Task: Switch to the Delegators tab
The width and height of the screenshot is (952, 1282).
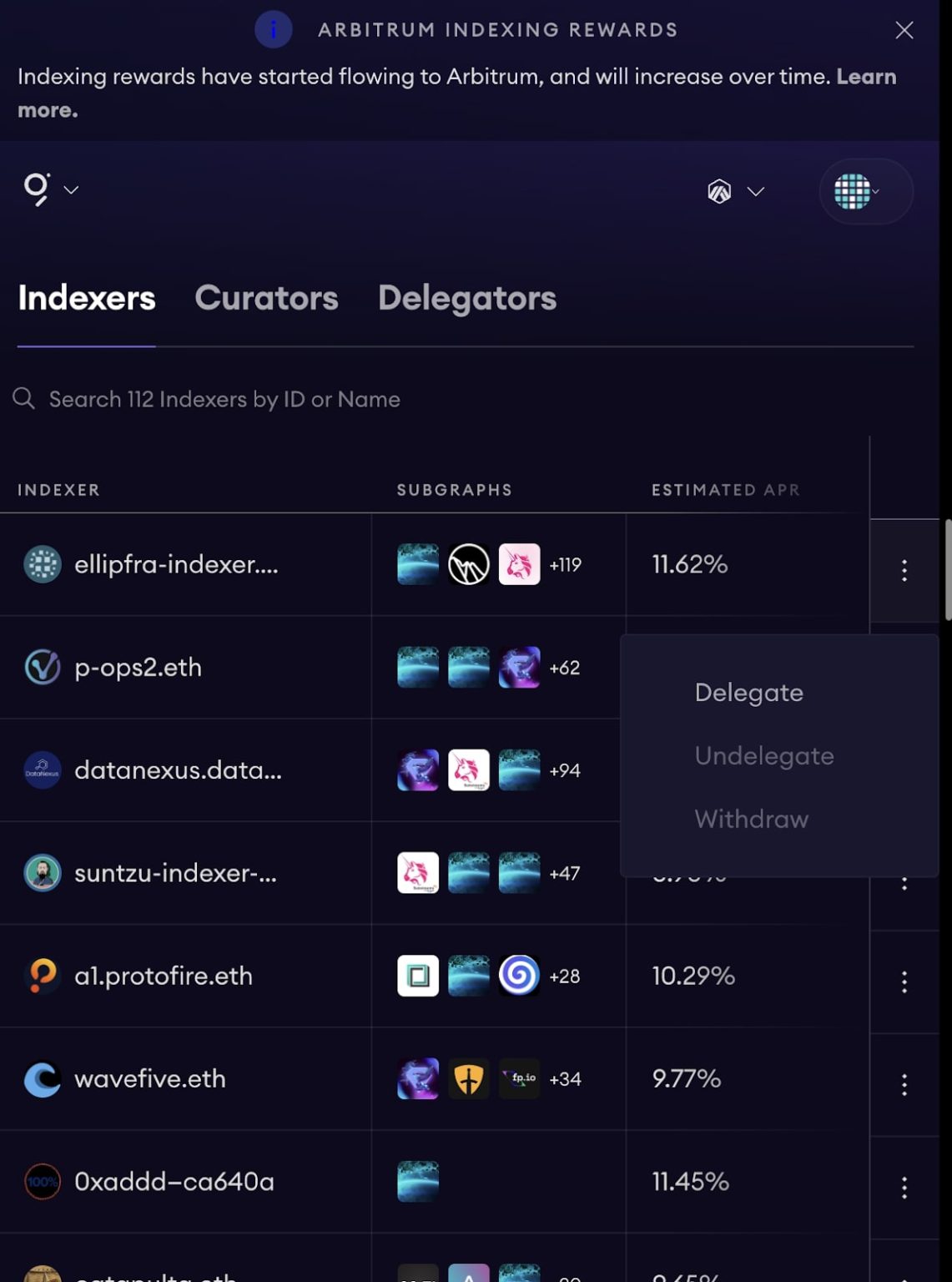Action: (466, 298)
